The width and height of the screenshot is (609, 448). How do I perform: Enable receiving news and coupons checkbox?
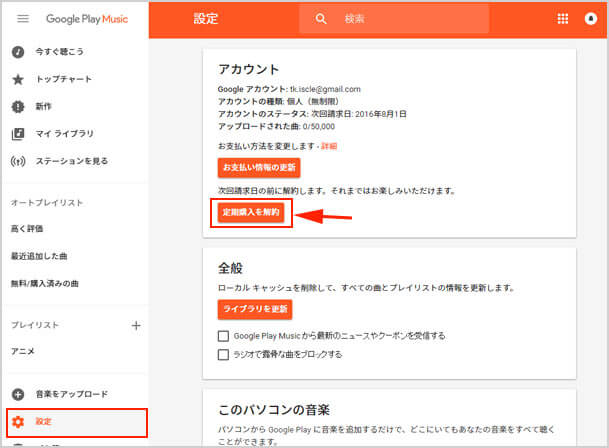coord(223,336)
